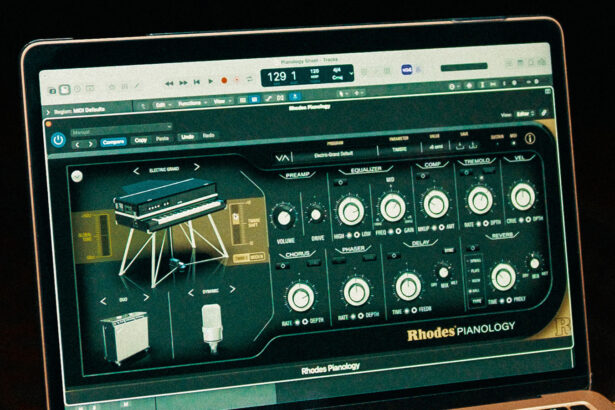Open the Functions menu
Viewport: 615px width, 410px height.
[x=191, y=104]
